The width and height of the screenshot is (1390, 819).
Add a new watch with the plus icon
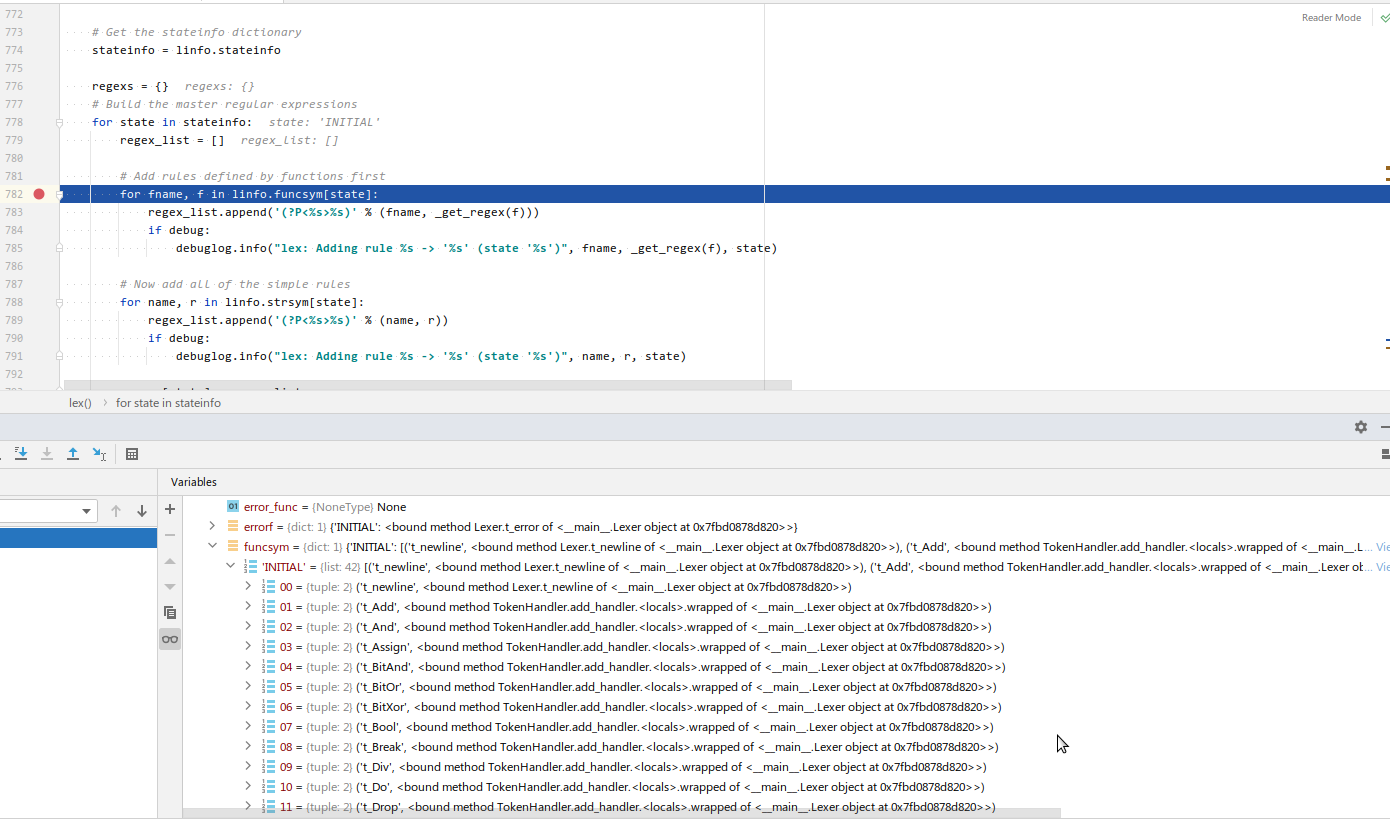(170, 509)
